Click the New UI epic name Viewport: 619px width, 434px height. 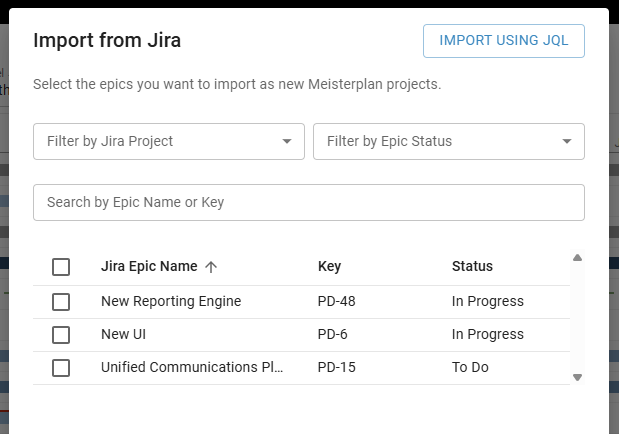point(124,334)
